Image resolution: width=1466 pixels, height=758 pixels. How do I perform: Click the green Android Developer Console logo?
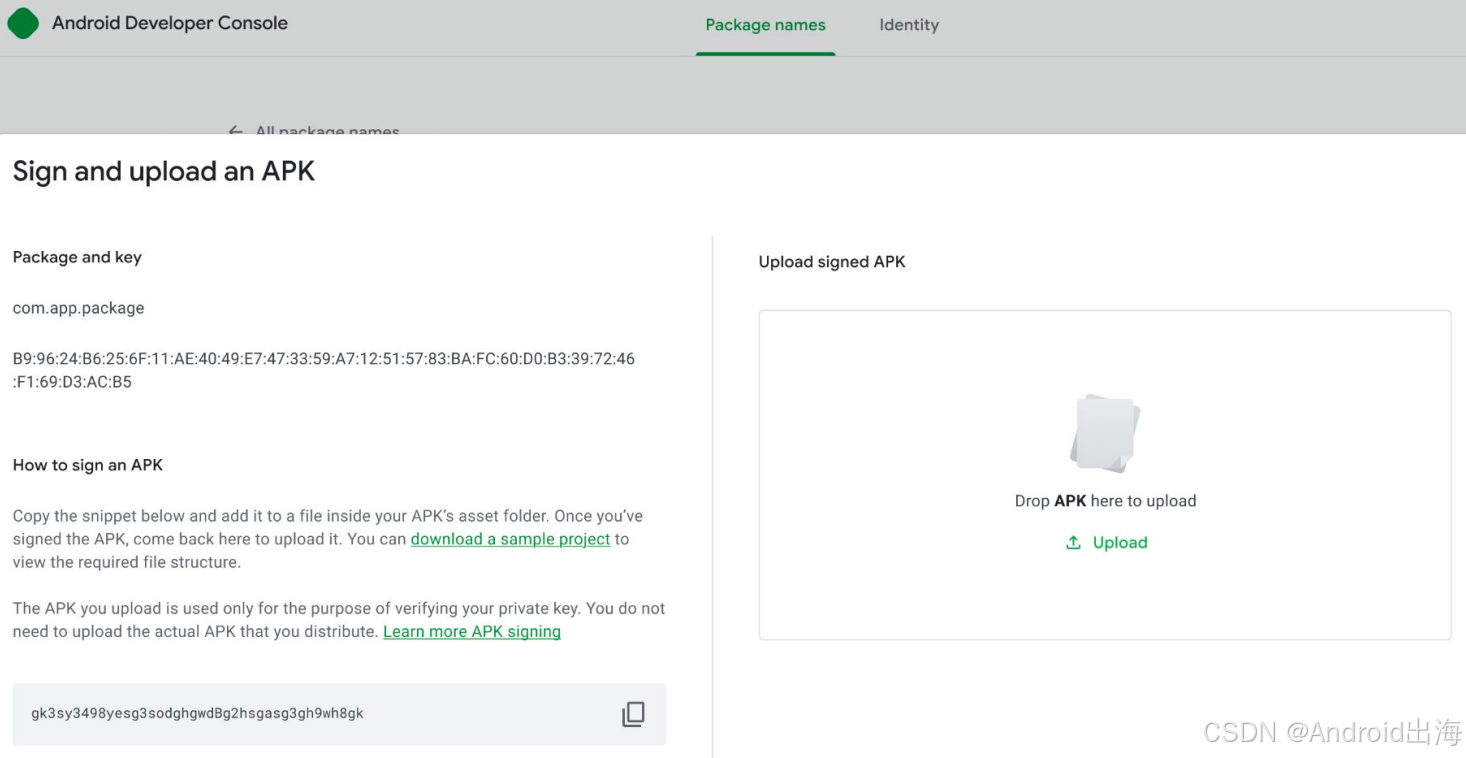point(23,23)
